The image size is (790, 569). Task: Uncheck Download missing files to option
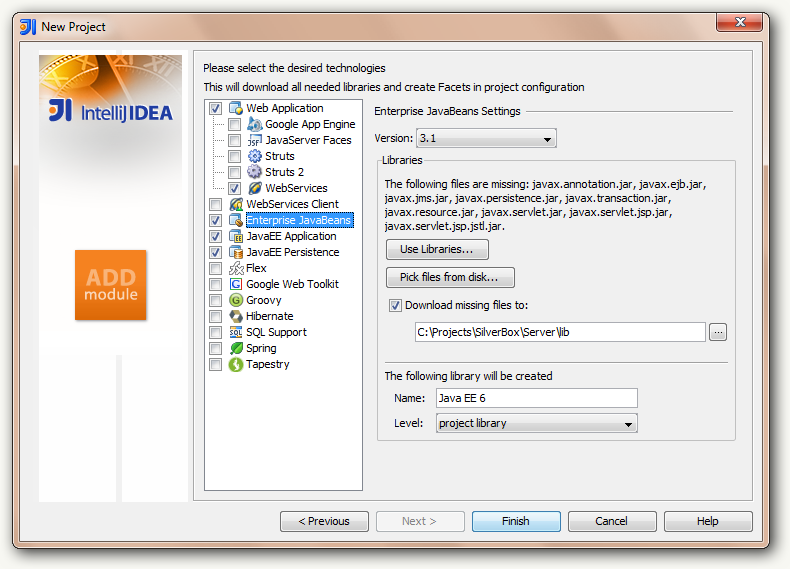pos(395,305)
